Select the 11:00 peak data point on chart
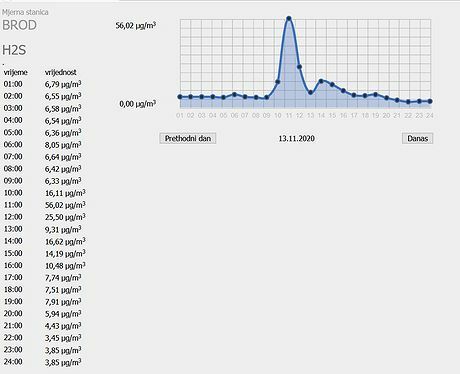The height and width of the screenshot is (374, 460). (289, 19)
